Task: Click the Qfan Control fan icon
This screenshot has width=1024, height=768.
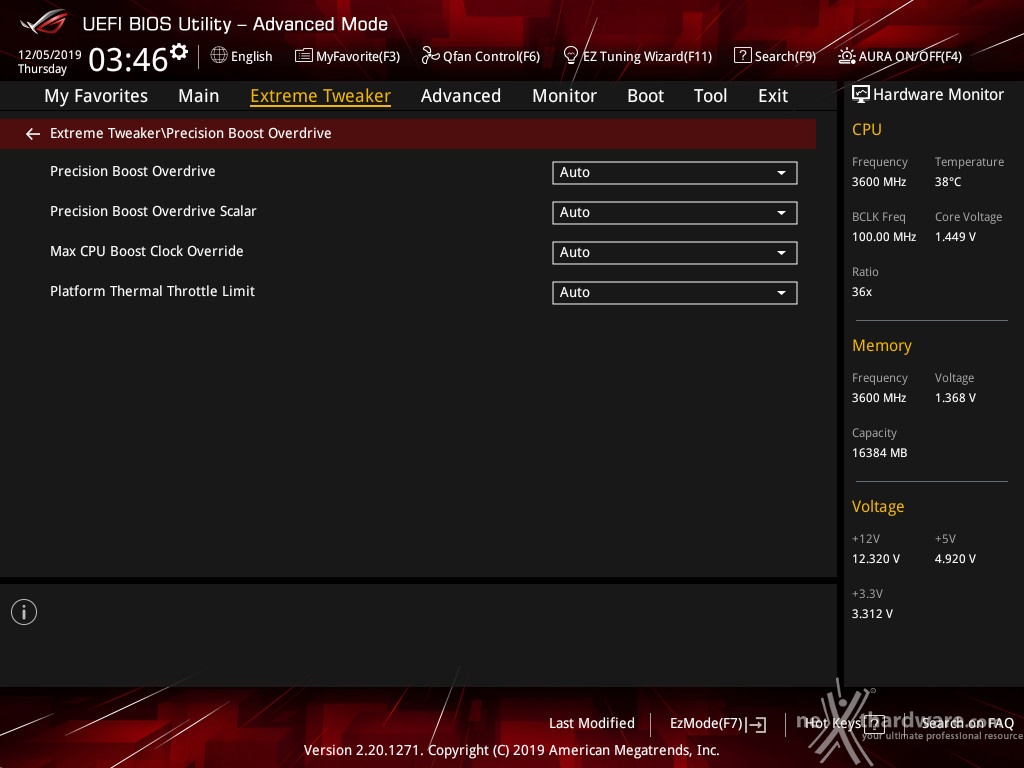Action: pos(430,56)
